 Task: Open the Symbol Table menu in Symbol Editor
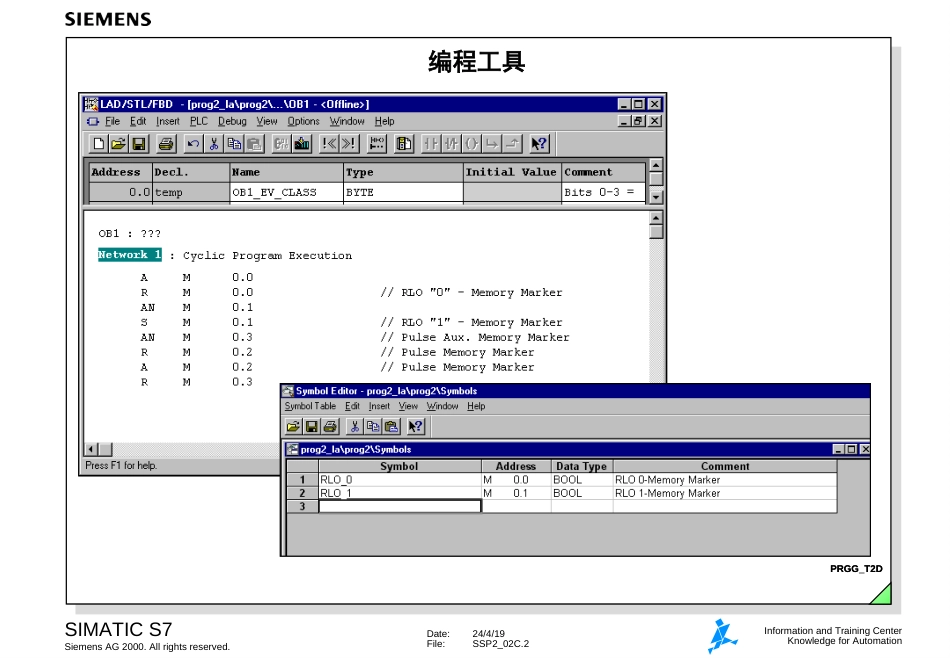[x=310, y=406]
